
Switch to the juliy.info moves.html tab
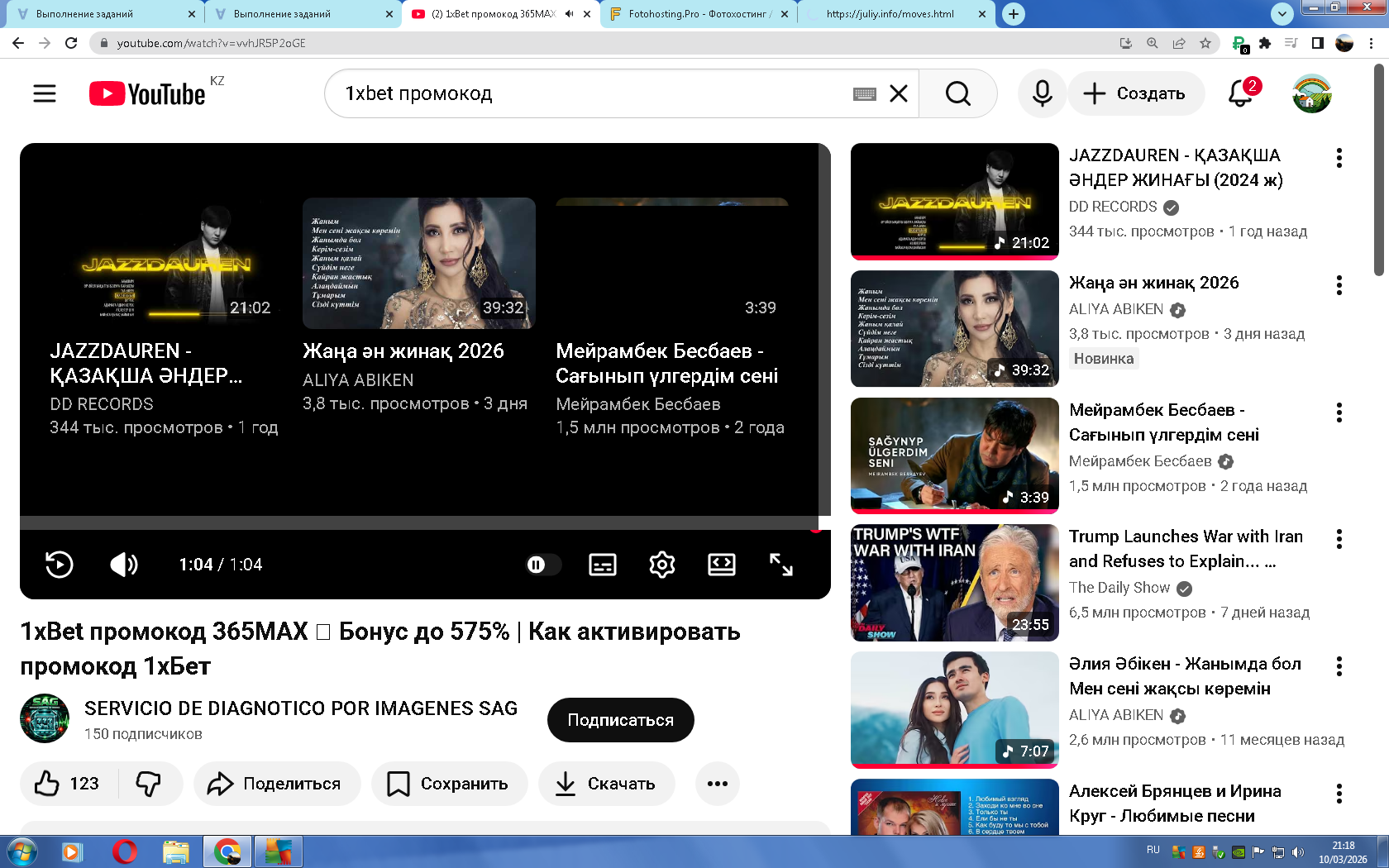click(890, 14)
